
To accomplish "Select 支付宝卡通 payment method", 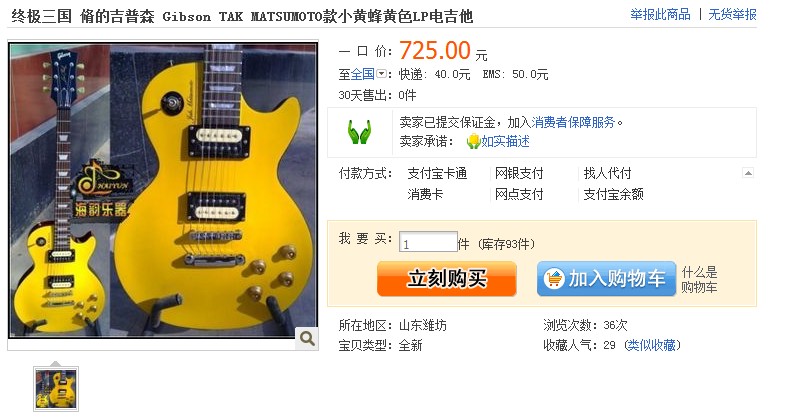I will tap(437, 174).
